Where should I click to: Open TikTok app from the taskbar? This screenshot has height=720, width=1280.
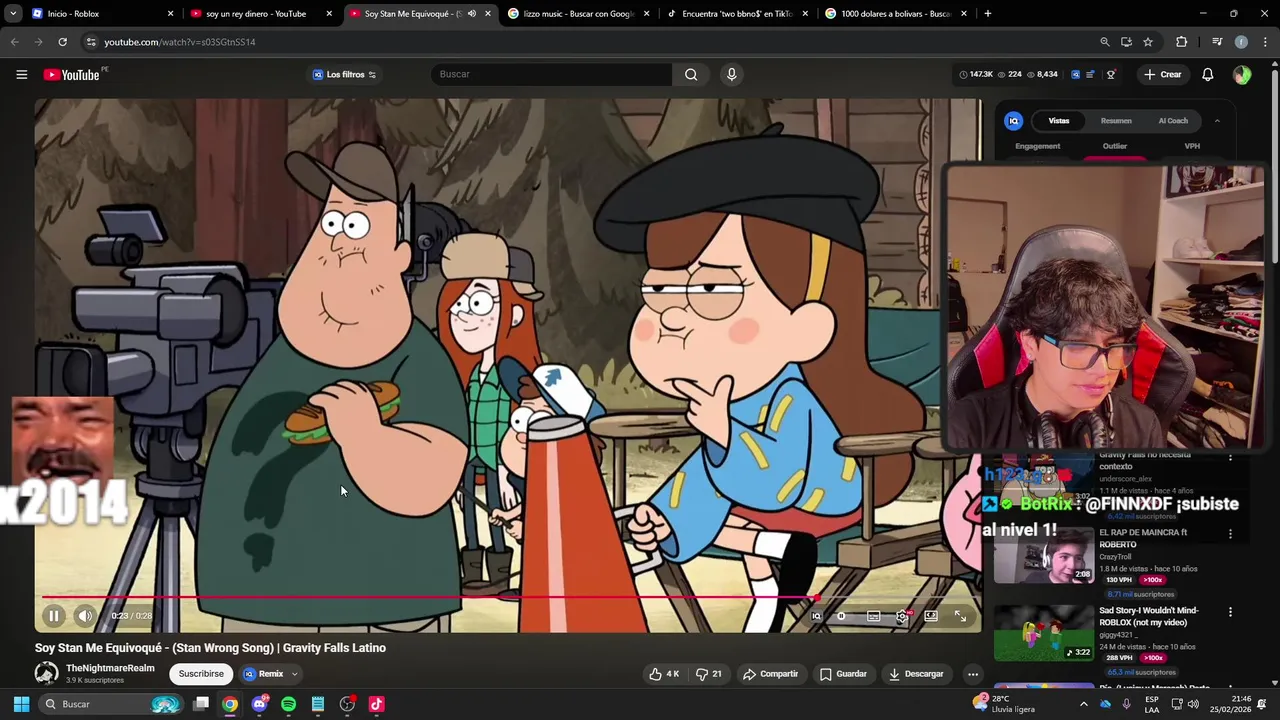(x=376, y=704)
